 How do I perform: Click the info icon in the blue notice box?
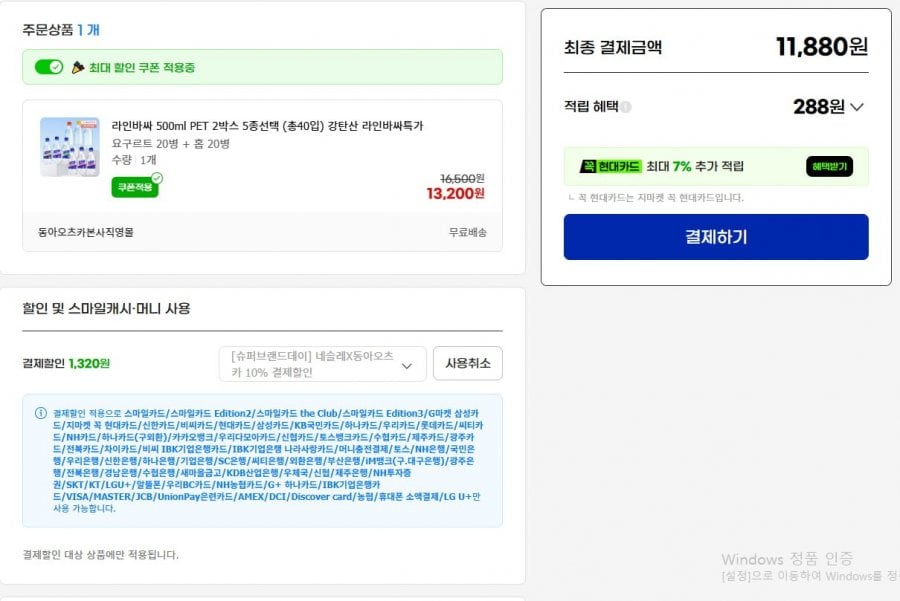click(41, 413)
